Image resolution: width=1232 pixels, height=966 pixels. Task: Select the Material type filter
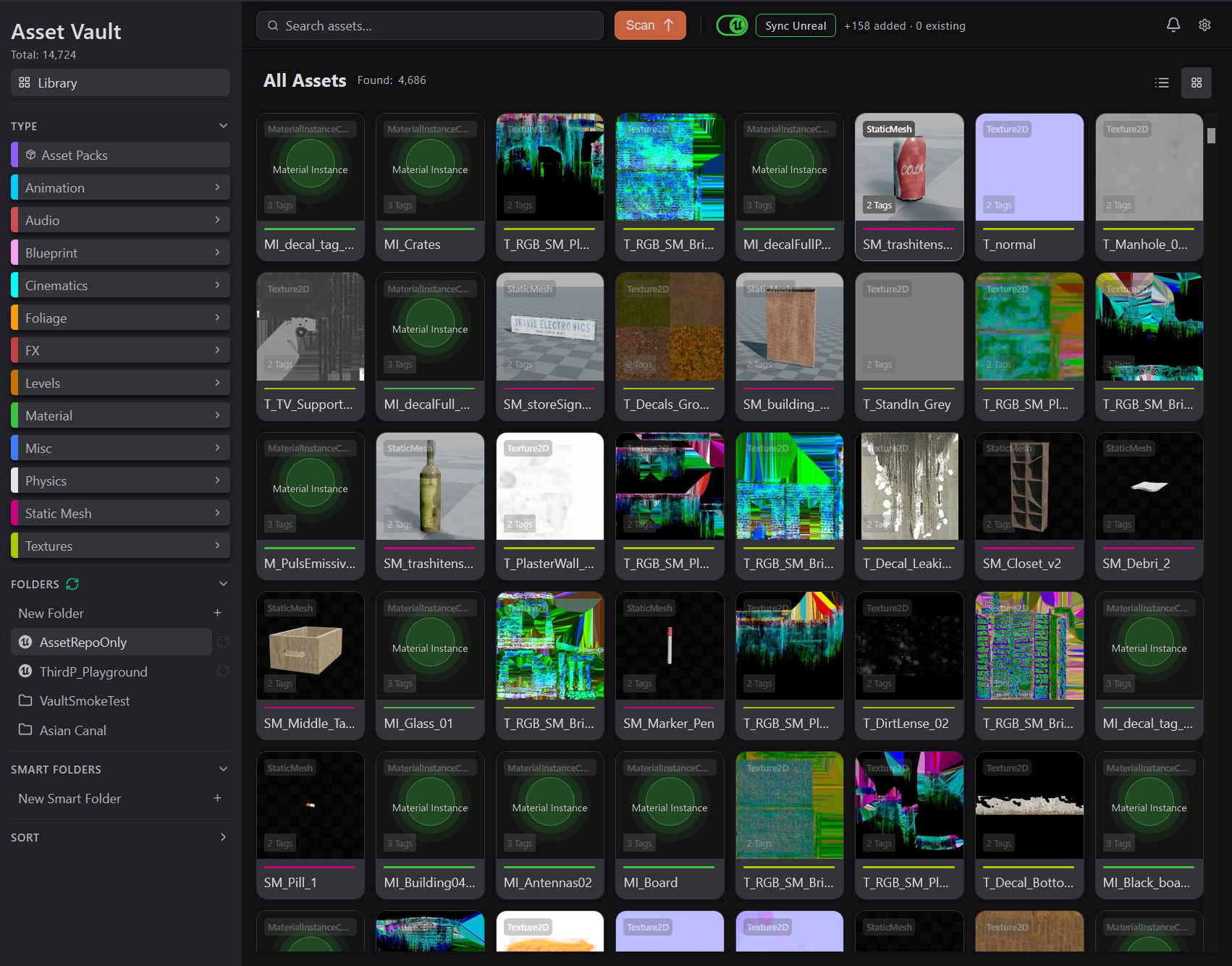coord(120,415)
